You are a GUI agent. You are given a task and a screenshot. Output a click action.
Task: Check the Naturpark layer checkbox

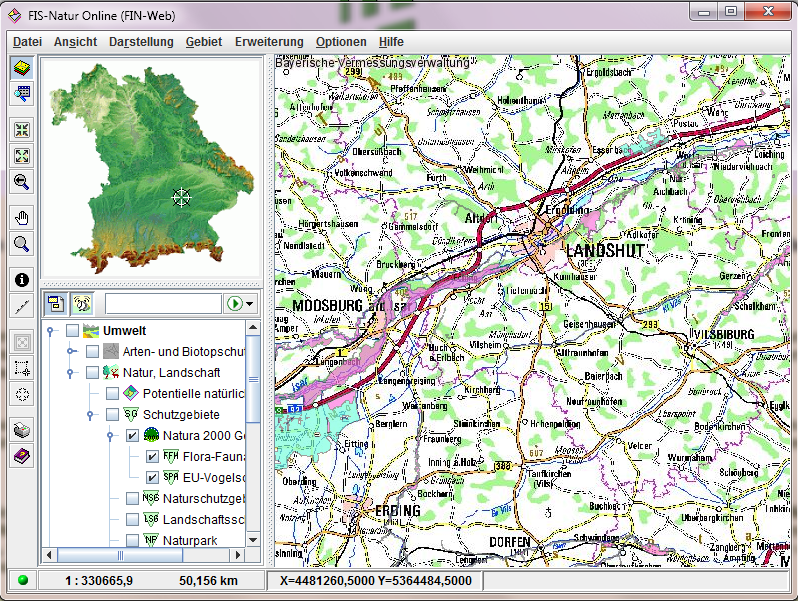pos(132,540)
